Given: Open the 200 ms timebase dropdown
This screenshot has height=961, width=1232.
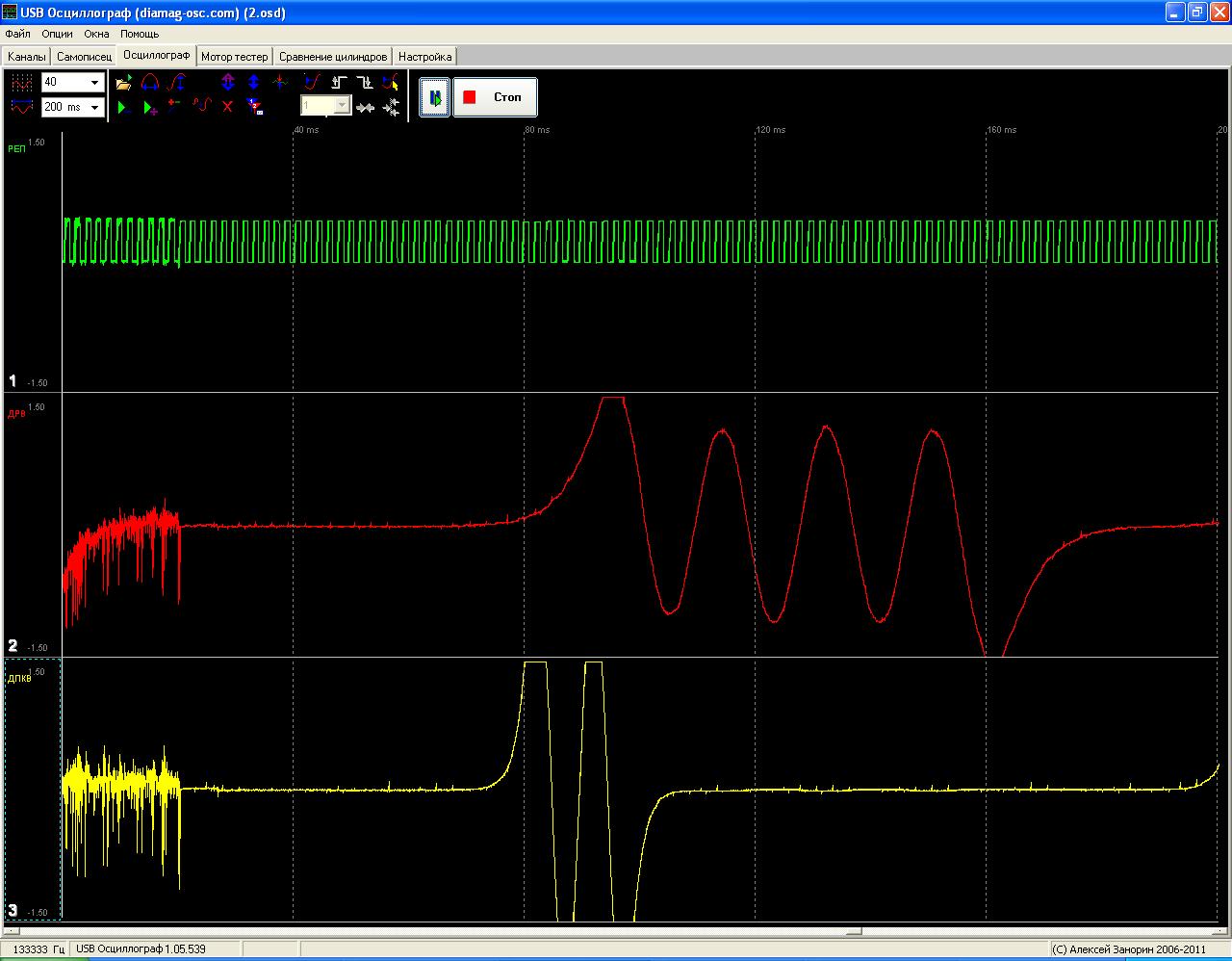Looking at the screenshot, I should pyautogui.click(x=94, y=107).
